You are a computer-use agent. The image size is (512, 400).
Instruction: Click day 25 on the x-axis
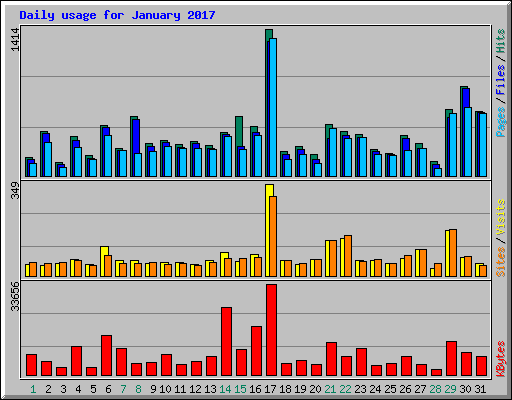(x=390, y=389)
